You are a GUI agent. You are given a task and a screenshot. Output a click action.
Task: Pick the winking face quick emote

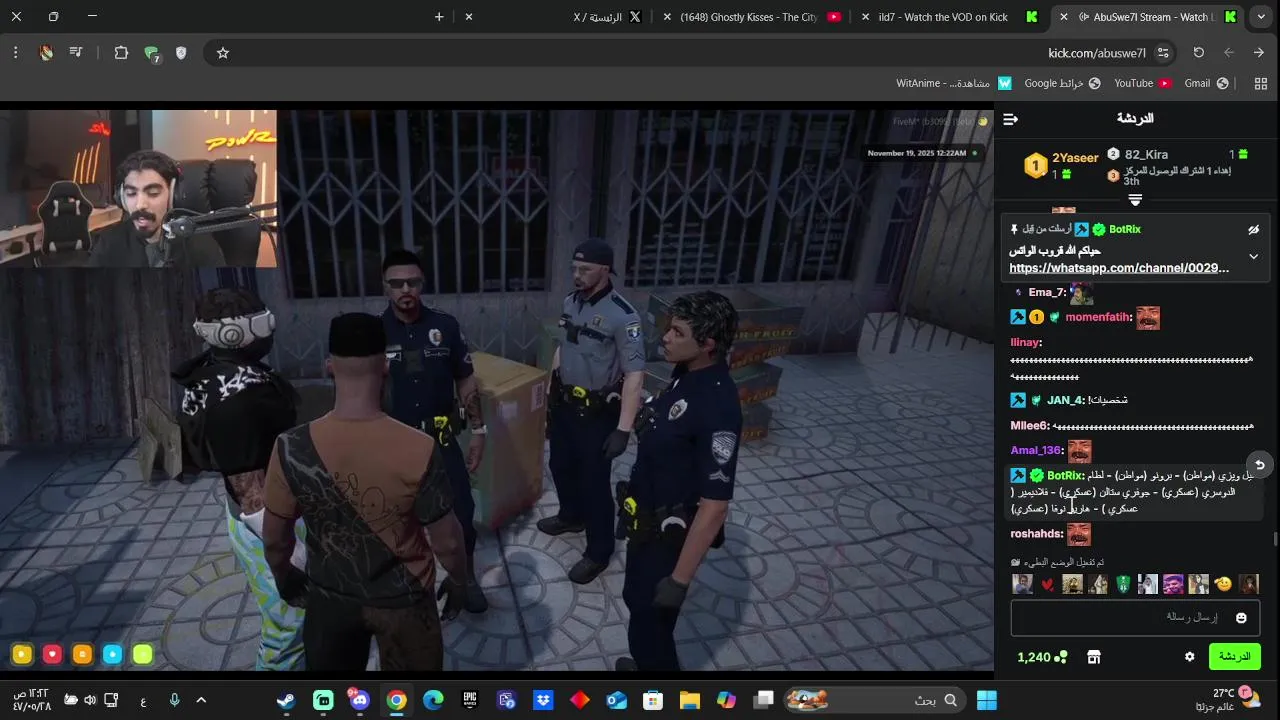tap(1223, 584)
